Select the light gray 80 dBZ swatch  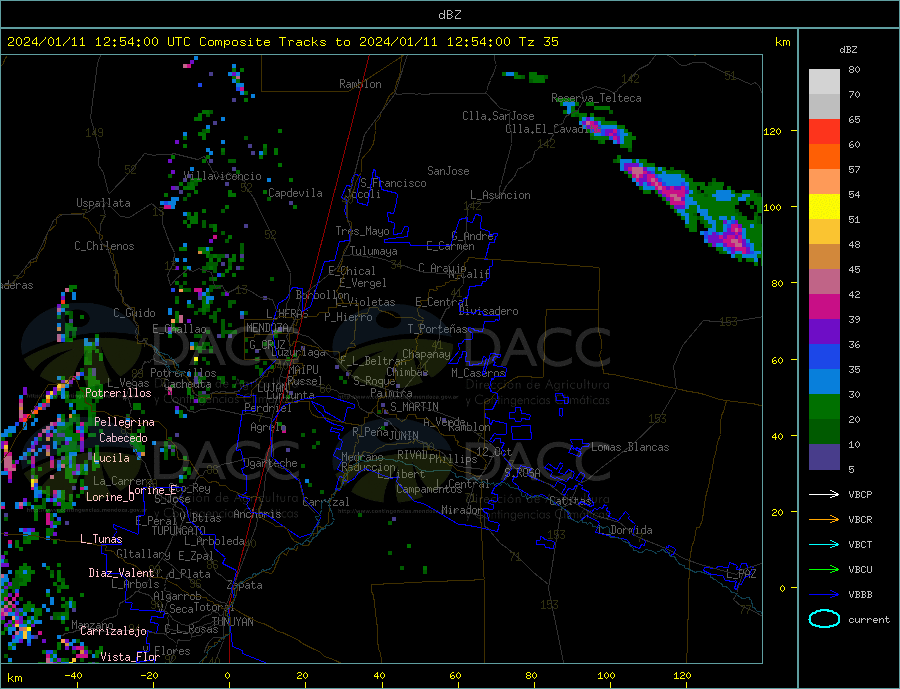(x=824, y=82)
